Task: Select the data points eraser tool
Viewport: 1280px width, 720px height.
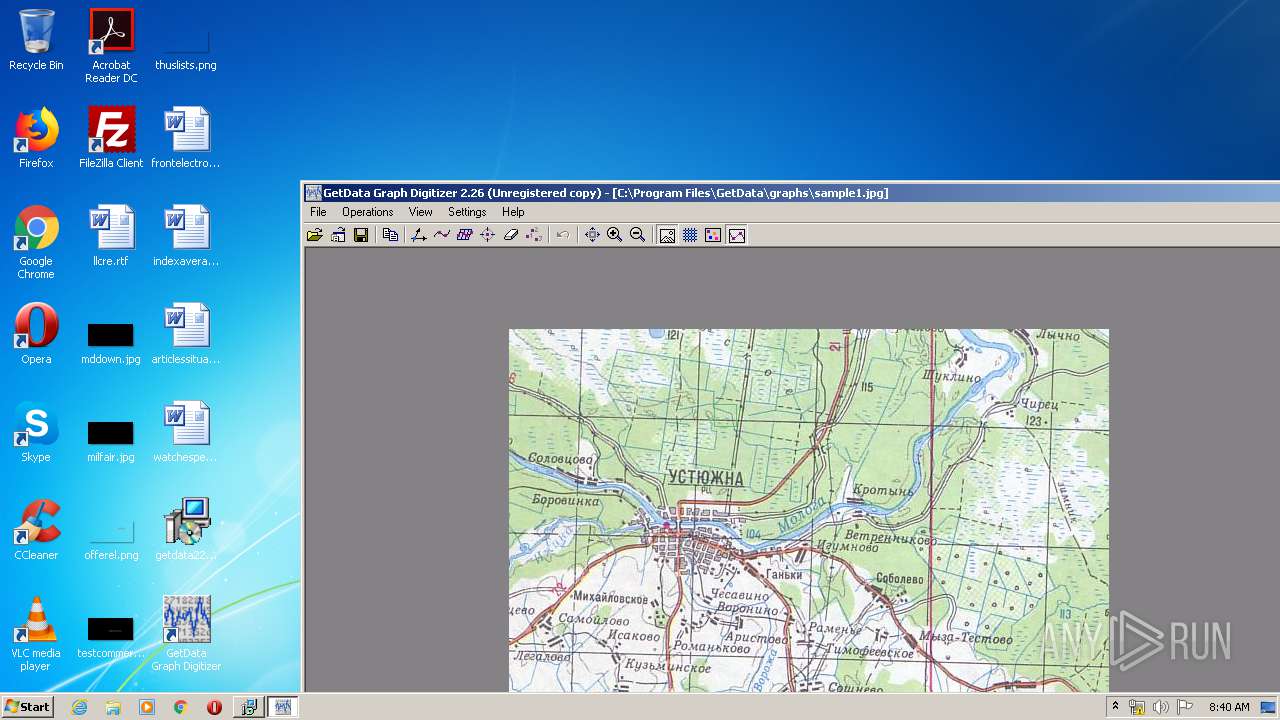Action: [511, 235]
